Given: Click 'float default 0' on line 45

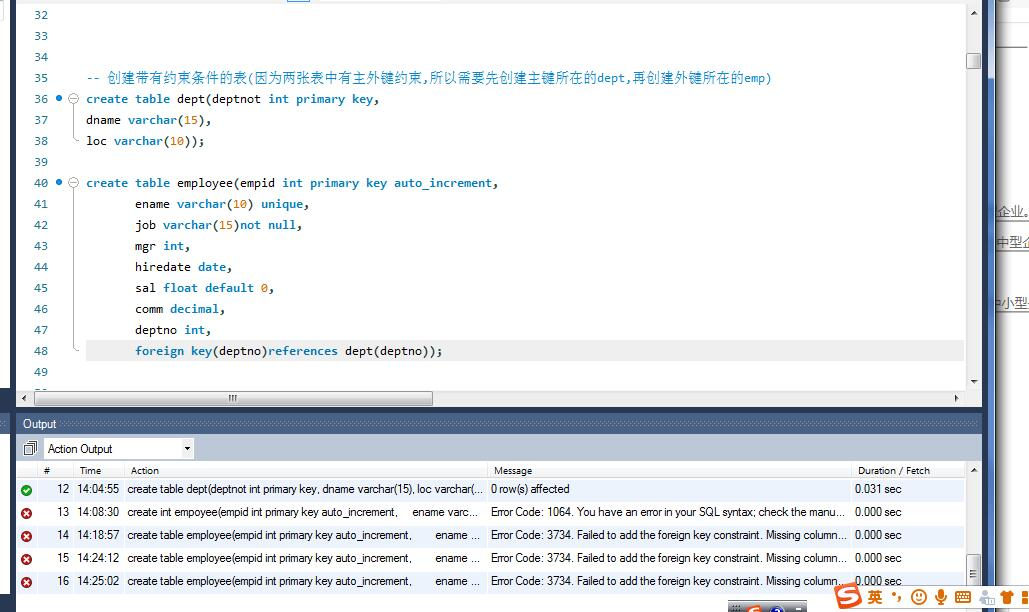Looking at the screenshot, I should click(x=215, y=288).
